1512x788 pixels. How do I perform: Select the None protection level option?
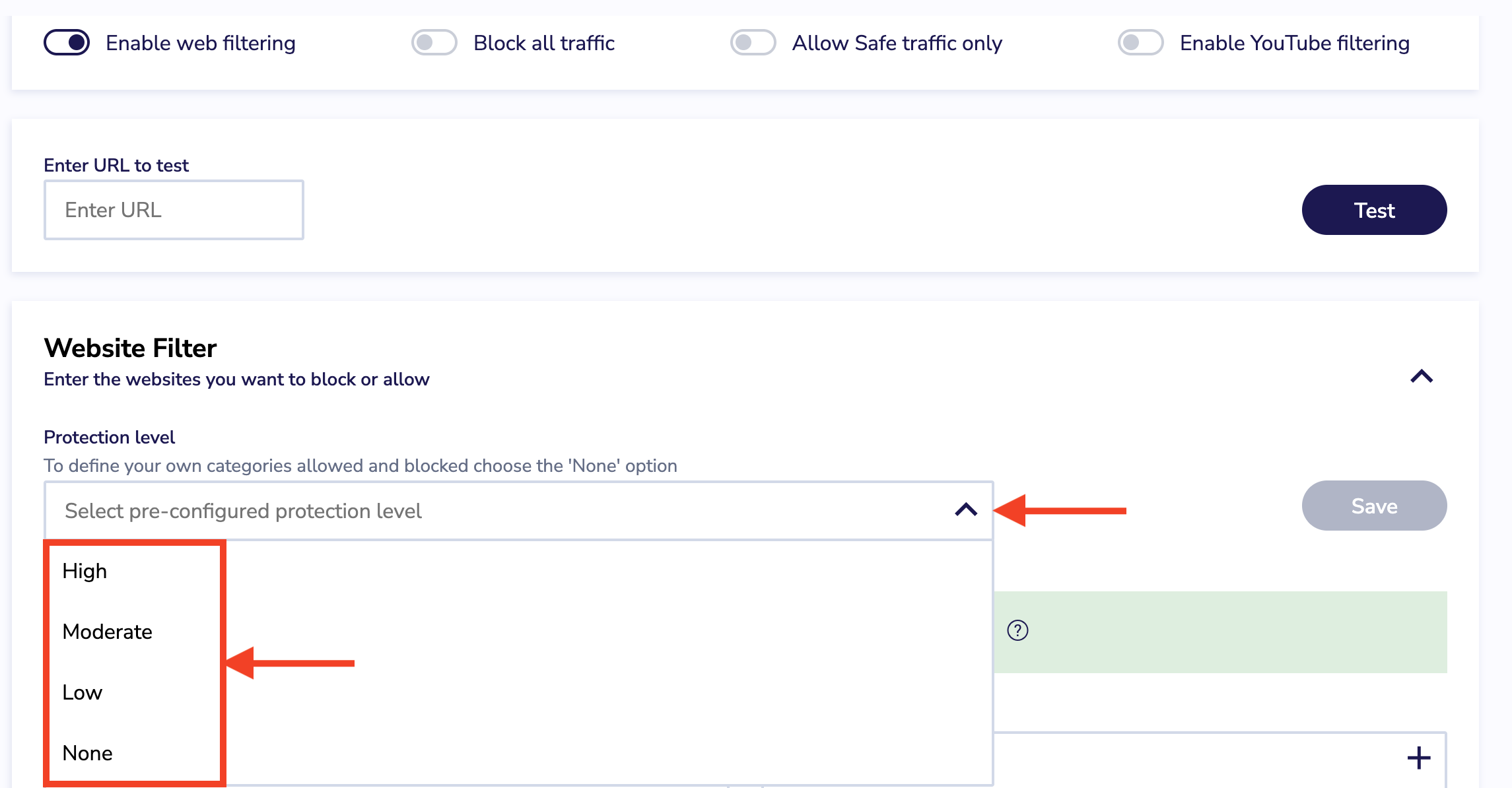88,753
